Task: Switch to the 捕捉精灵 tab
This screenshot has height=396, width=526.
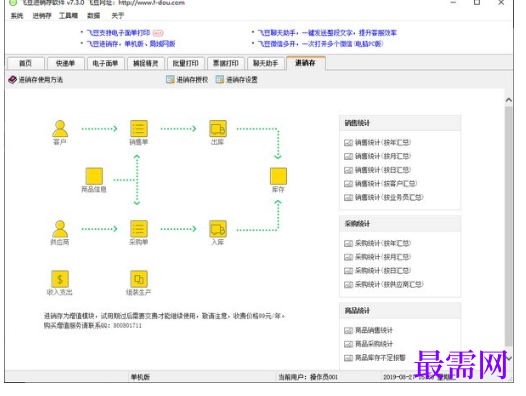Action: 146,63
